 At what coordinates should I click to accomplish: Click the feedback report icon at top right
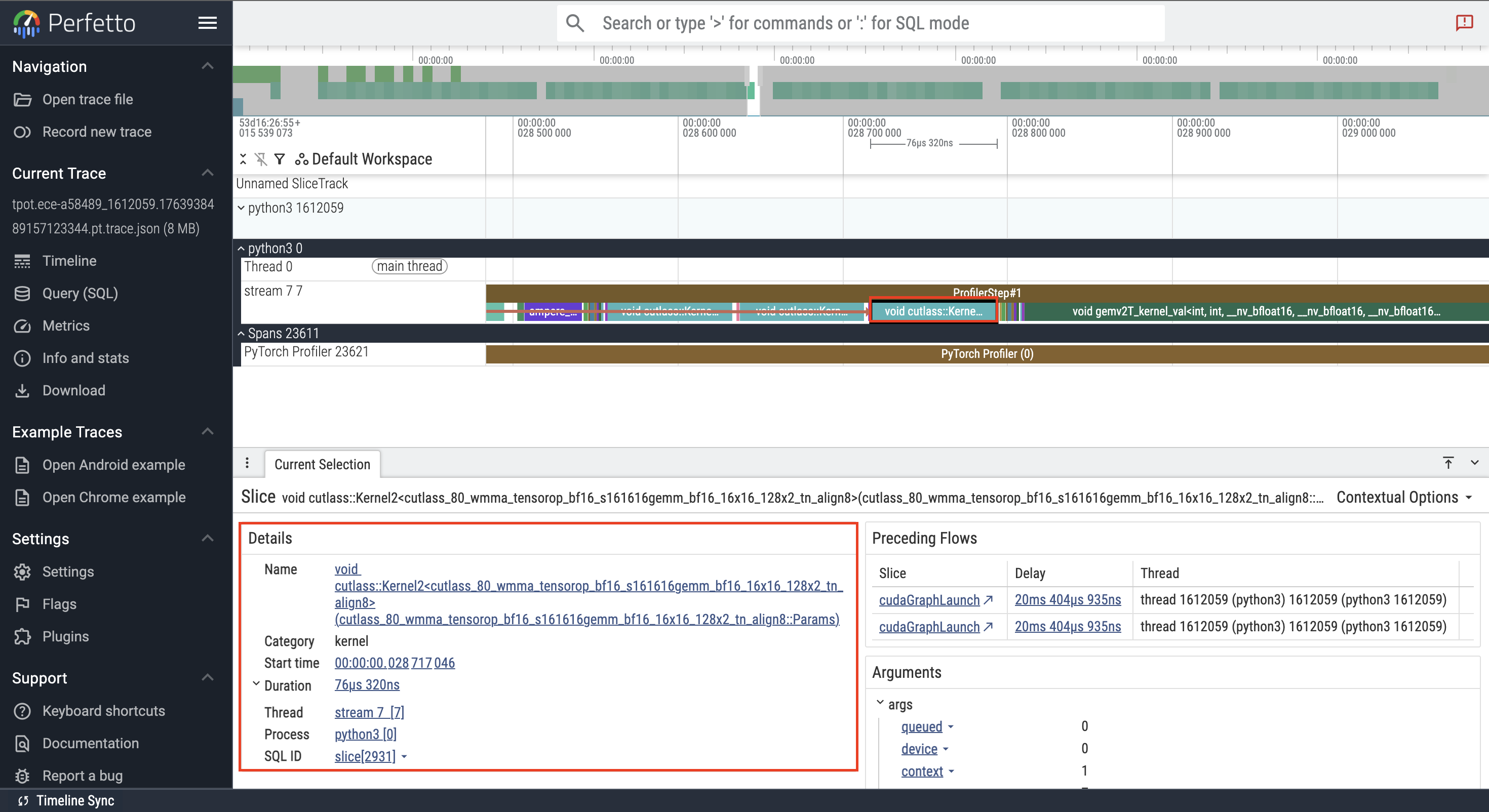click(x=1464, y=23)
